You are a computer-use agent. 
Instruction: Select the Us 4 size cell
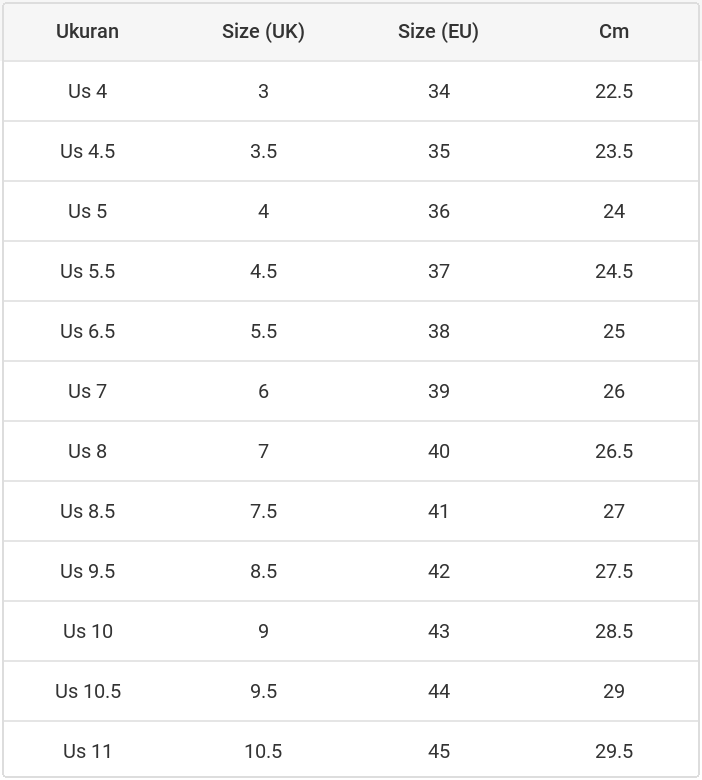coord(87,91)
